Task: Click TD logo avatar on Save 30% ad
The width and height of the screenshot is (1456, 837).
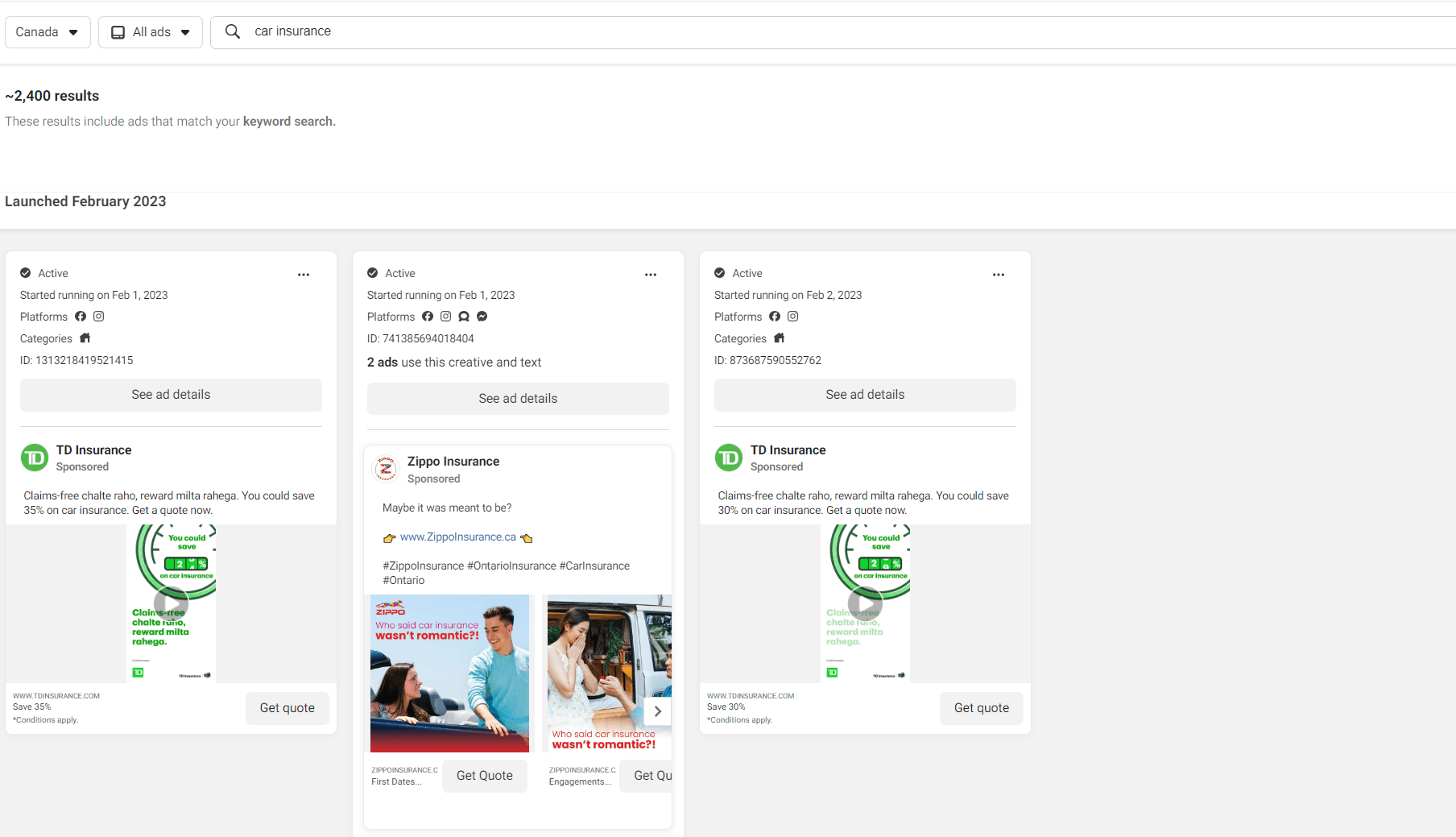Action: (x=729, y=458)
